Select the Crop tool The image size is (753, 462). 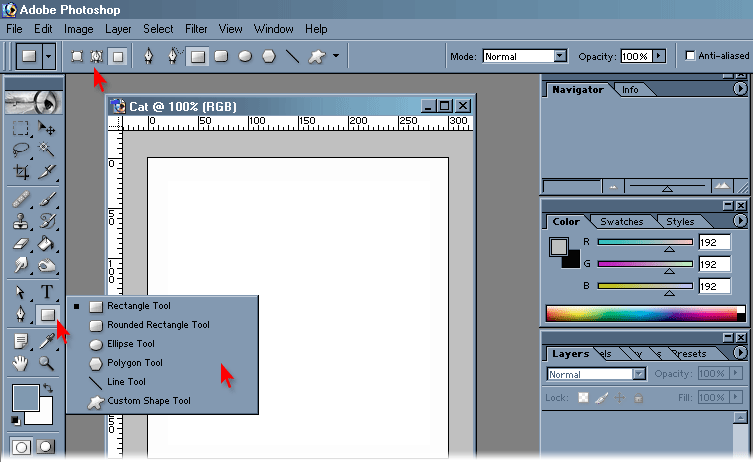pos(21,171)
